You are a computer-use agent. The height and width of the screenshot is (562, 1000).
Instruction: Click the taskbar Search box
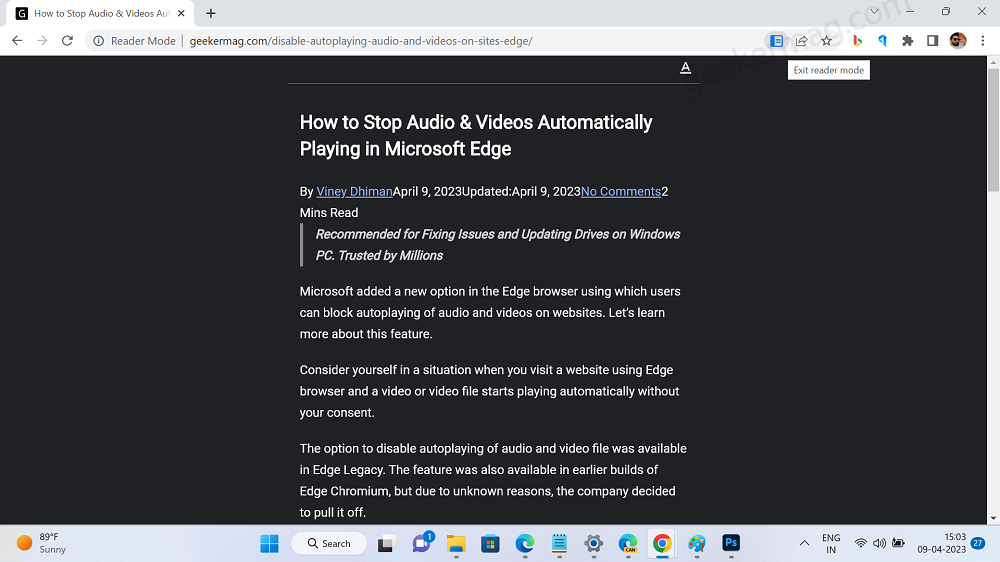coord(329,544)
